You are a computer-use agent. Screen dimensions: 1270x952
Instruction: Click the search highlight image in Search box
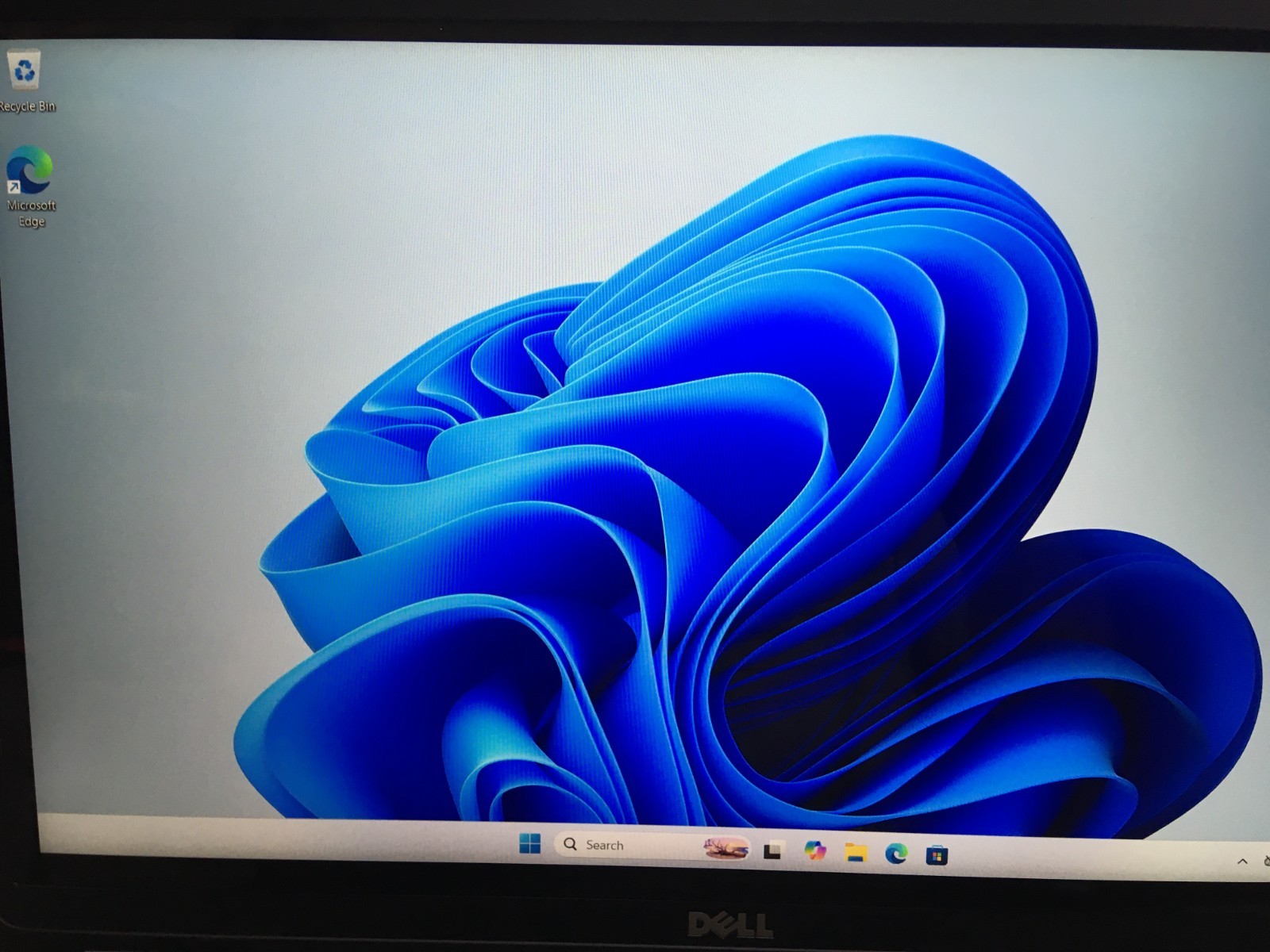pos(725,849)
